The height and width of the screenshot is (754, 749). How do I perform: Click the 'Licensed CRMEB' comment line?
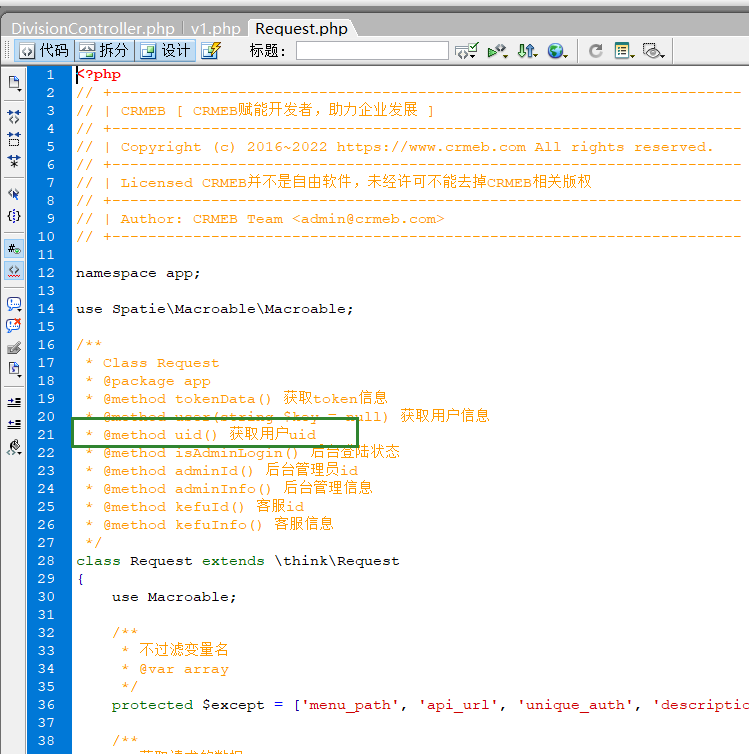pos(334,182)
